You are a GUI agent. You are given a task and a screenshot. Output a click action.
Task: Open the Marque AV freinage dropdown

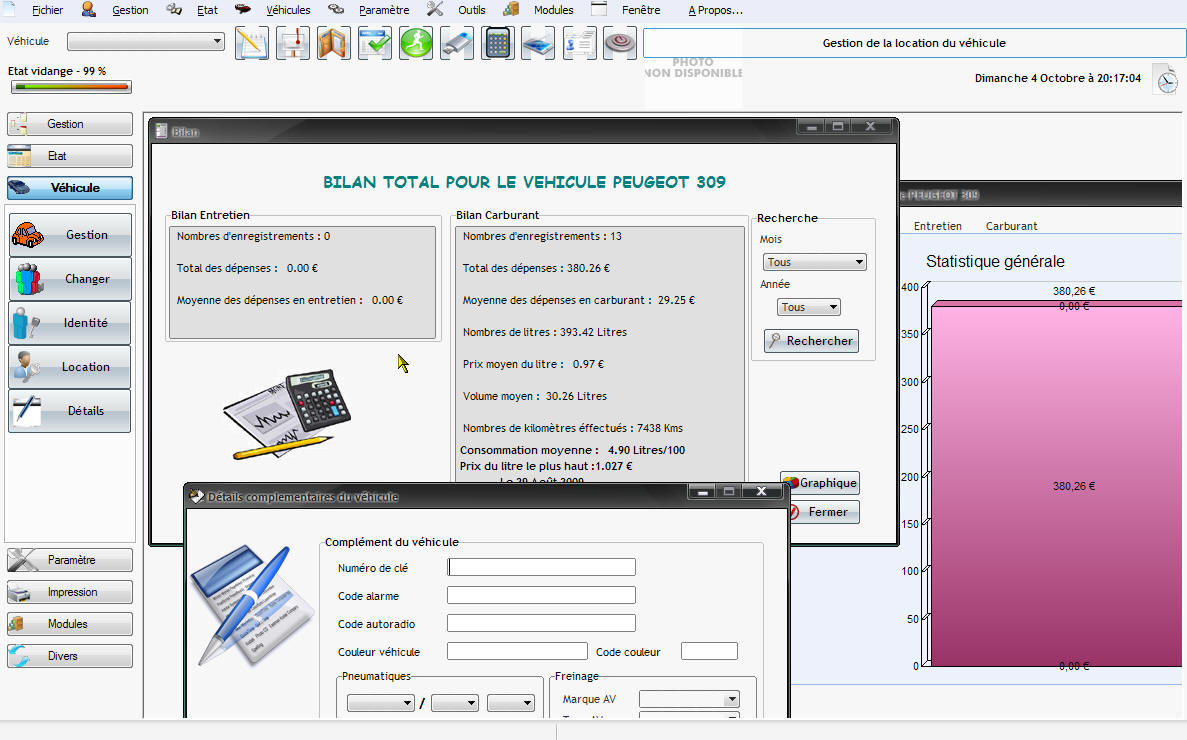[689, 699]
